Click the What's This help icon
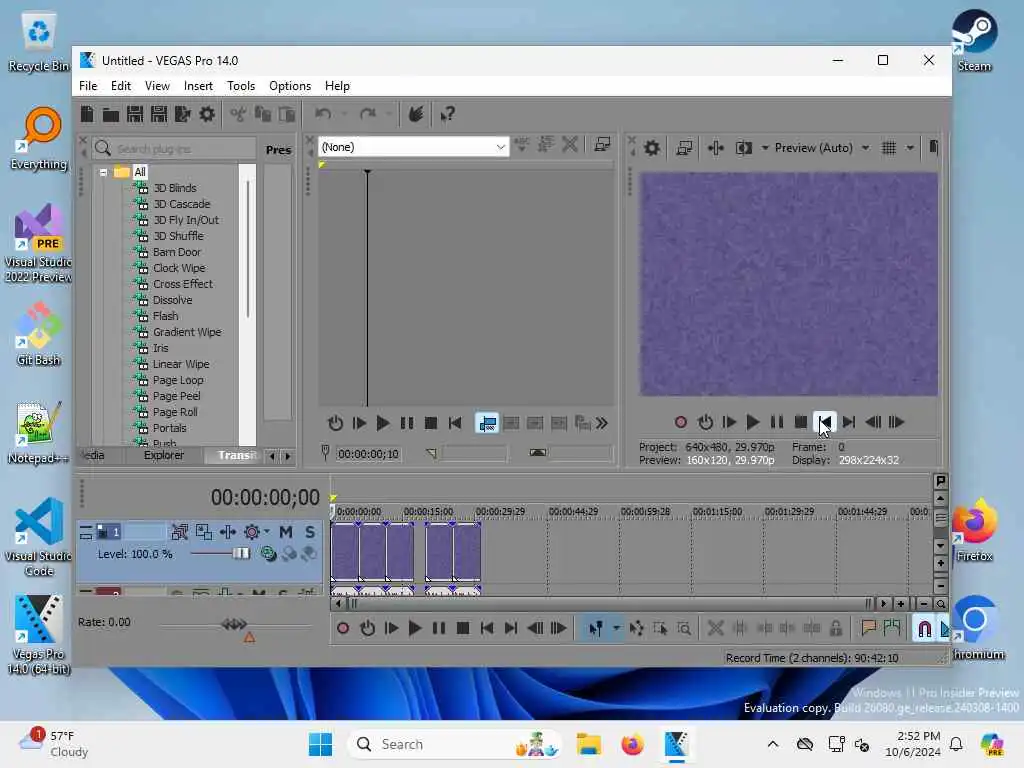Image resolution: width=1024 pixels, height=768 pixels. click(447, 114)
